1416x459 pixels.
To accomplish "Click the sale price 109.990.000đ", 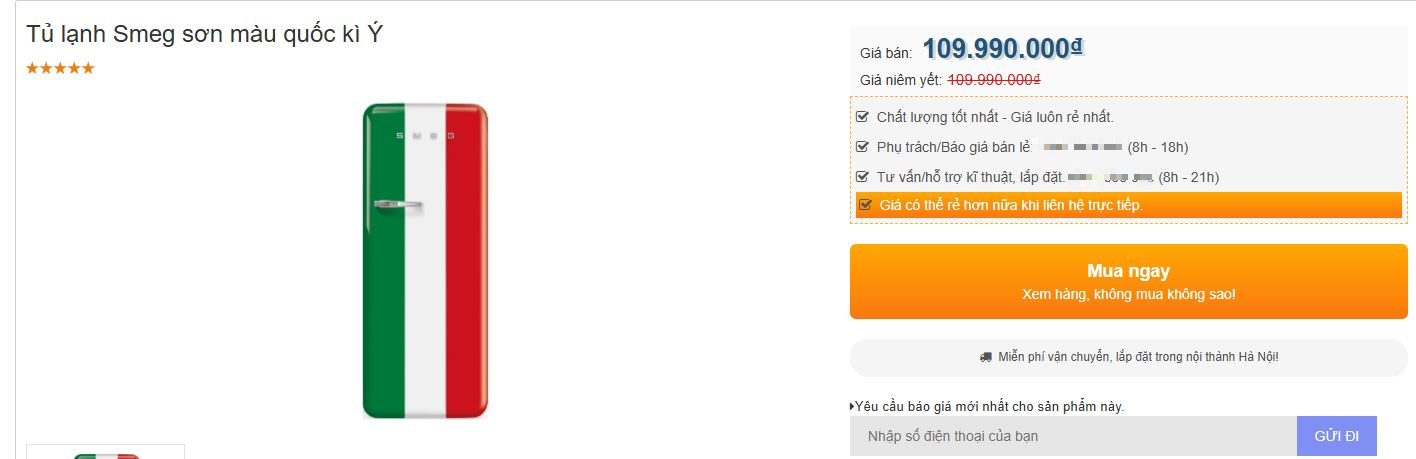I will (x=1003, y=48).
